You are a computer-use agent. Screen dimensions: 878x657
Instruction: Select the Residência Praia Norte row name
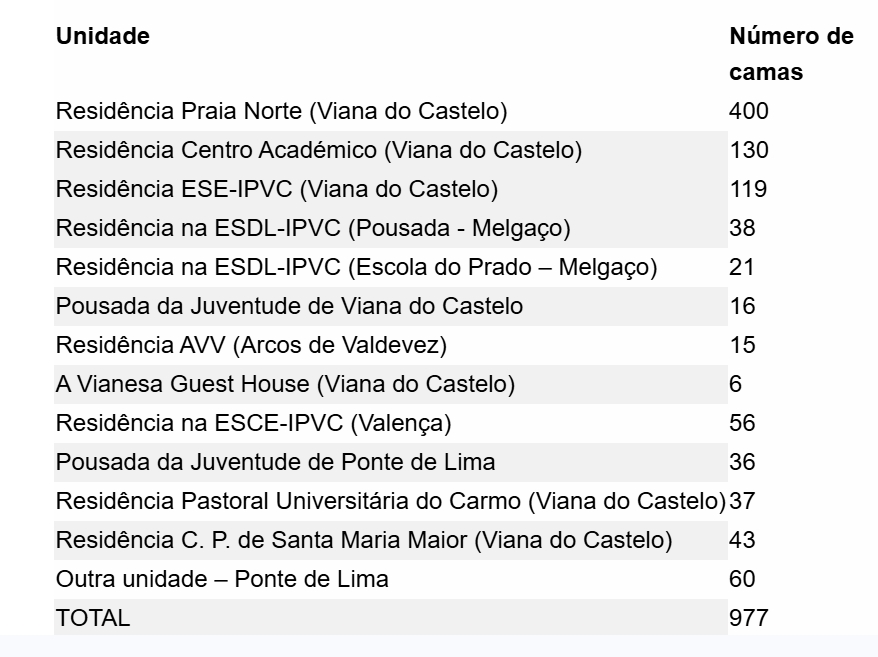(x=282, y=111)
